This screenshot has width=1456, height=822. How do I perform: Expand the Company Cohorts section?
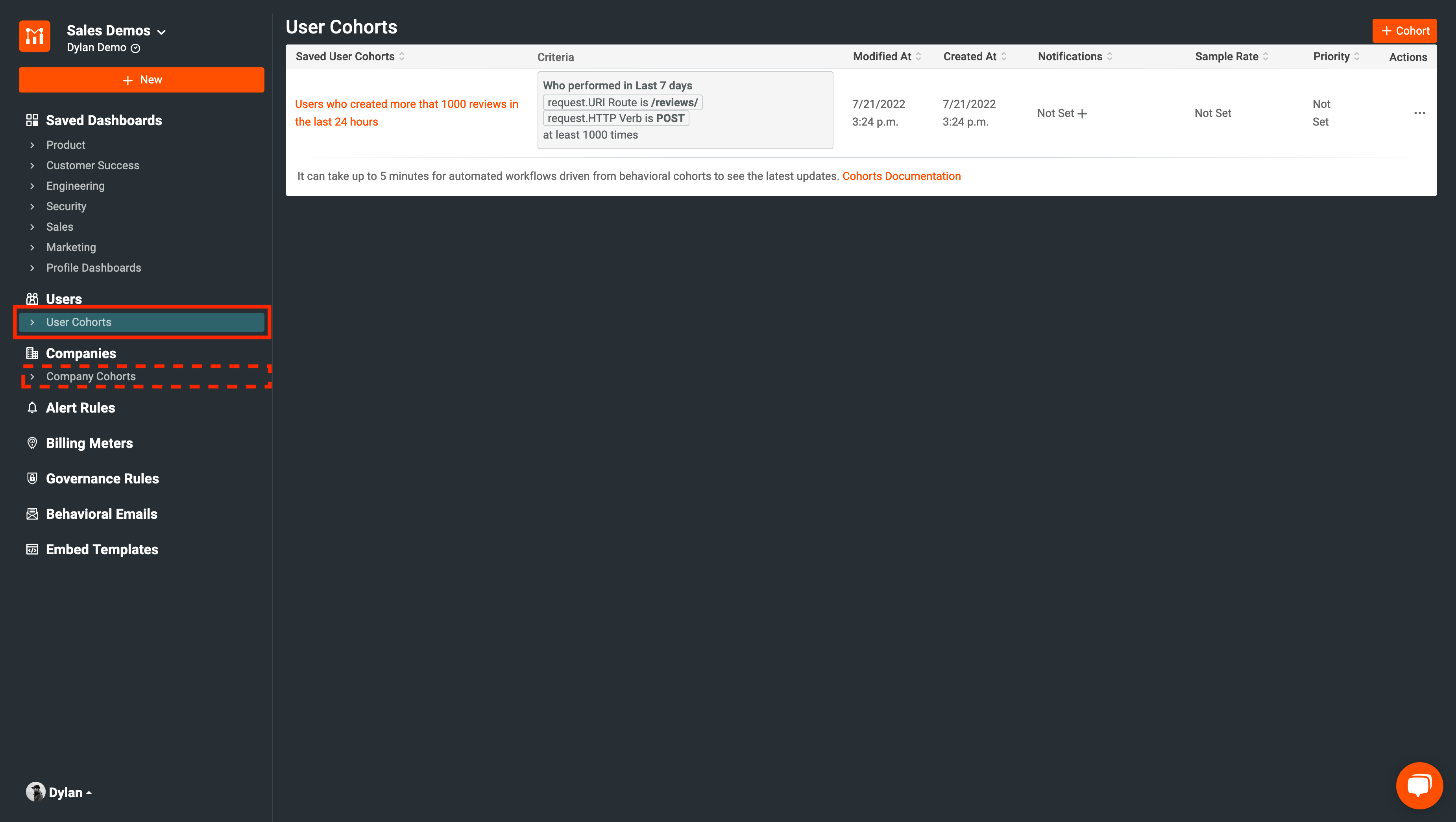point(32,376)
